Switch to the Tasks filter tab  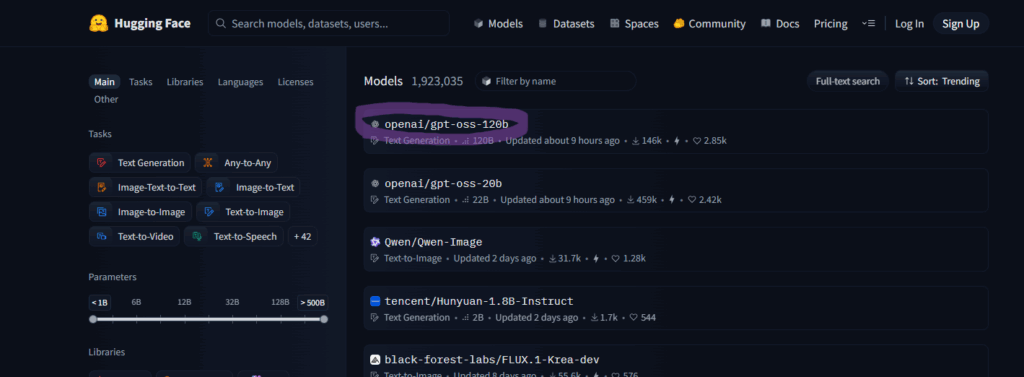click(140, 82)
